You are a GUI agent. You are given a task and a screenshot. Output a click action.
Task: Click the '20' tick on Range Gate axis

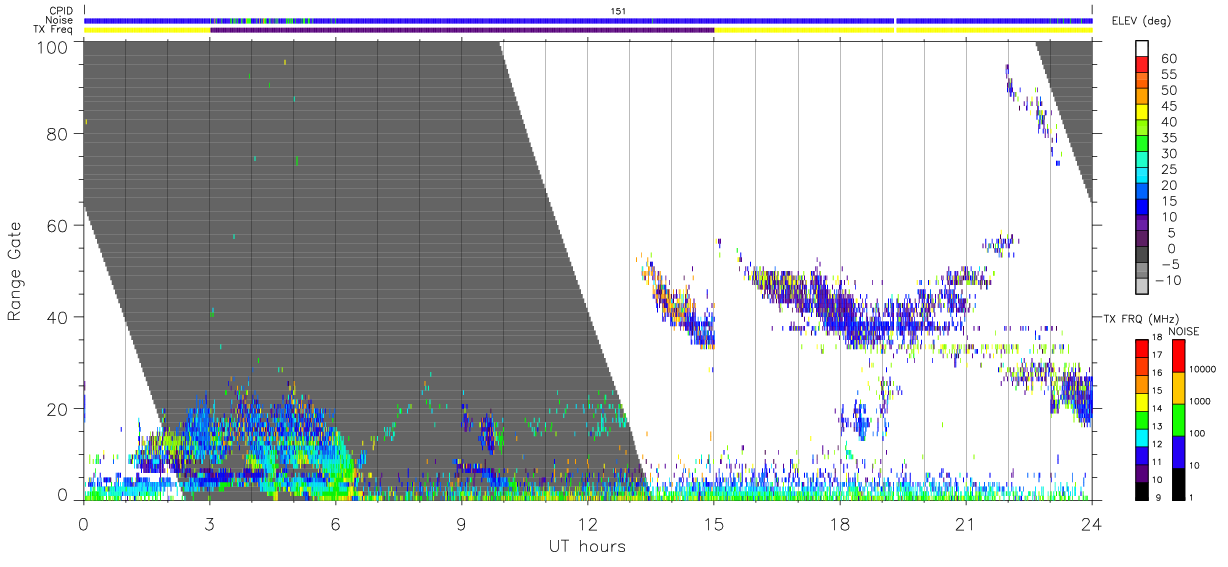[57, 408]
